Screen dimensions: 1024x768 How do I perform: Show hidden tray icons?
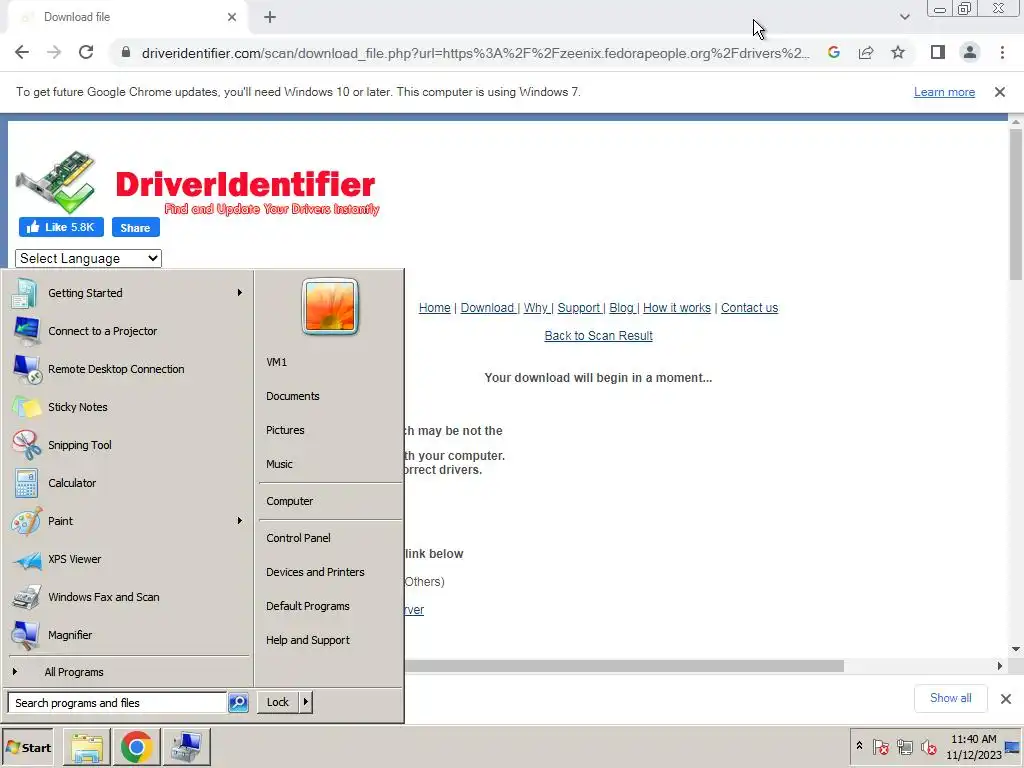tap(859, 746)
